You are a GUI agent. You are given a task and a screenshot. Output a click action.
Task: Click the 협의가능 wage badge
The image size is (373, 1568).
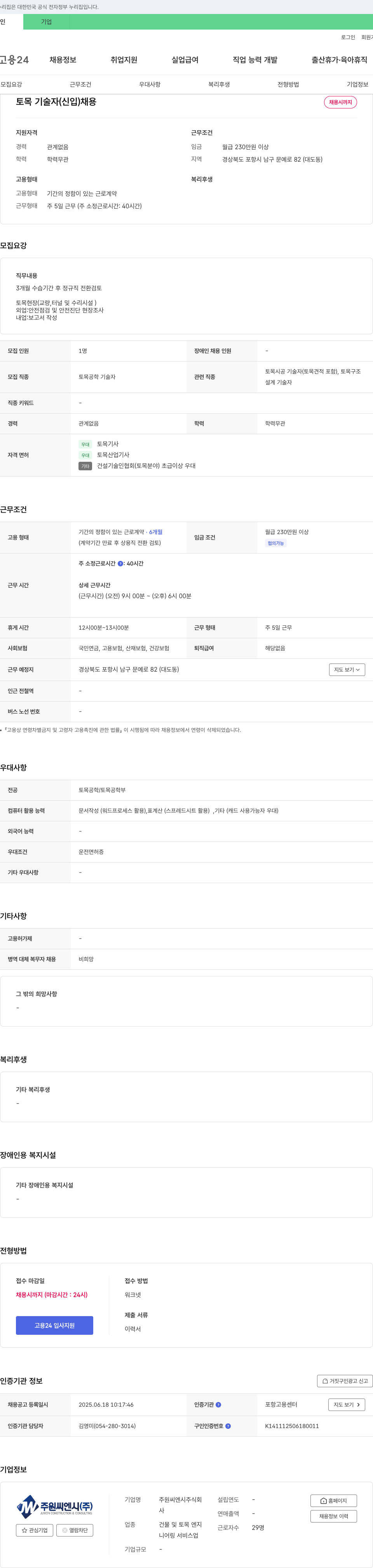[275, 543]
